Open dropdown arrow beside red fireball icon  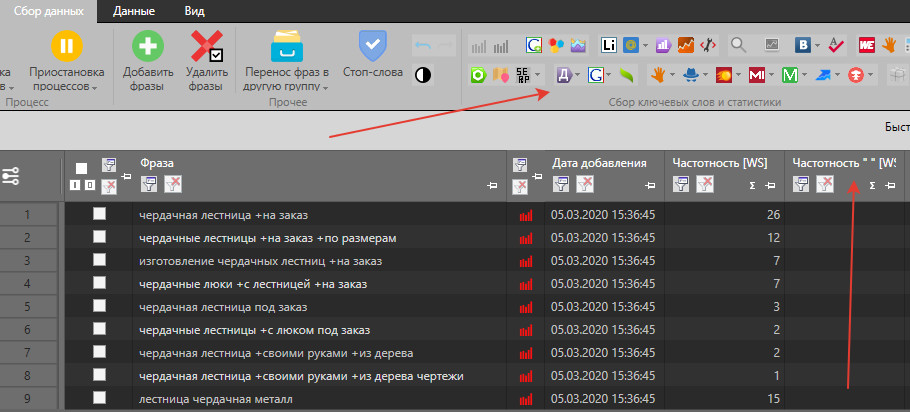click(738, 75)
